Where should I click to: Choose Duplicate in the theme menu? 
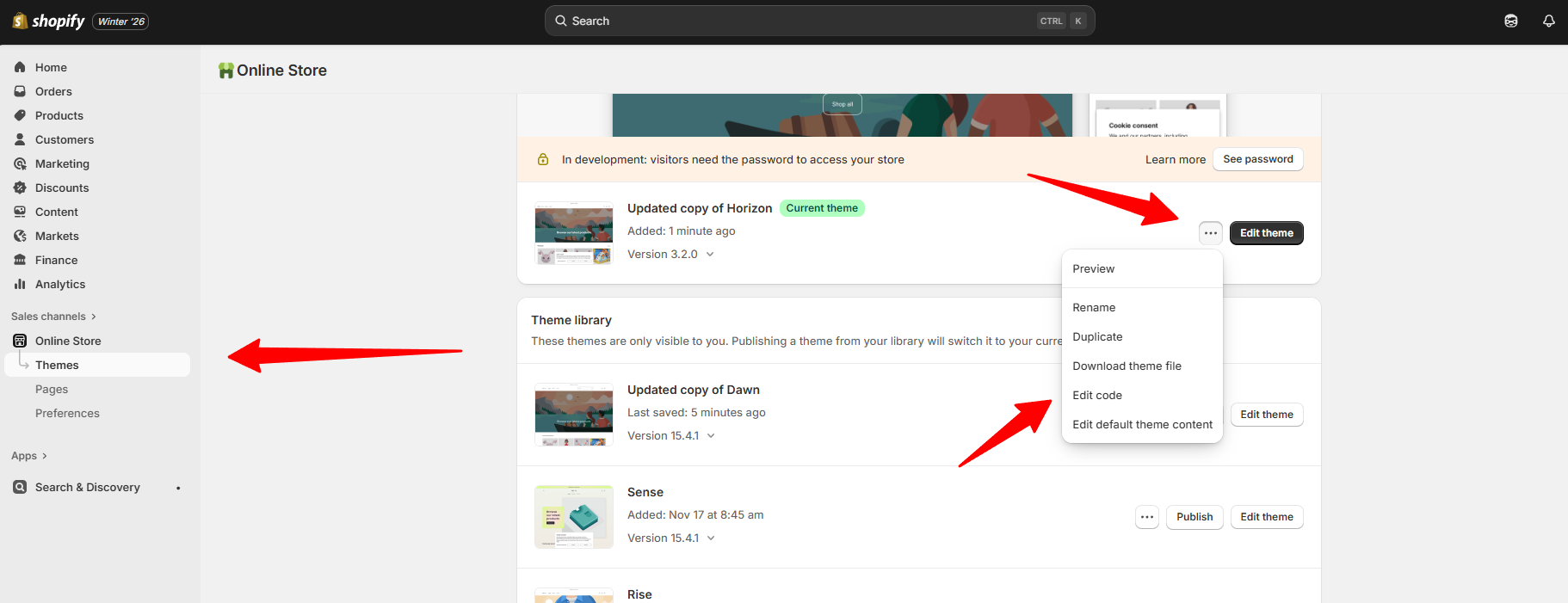tap(1142, 336)
